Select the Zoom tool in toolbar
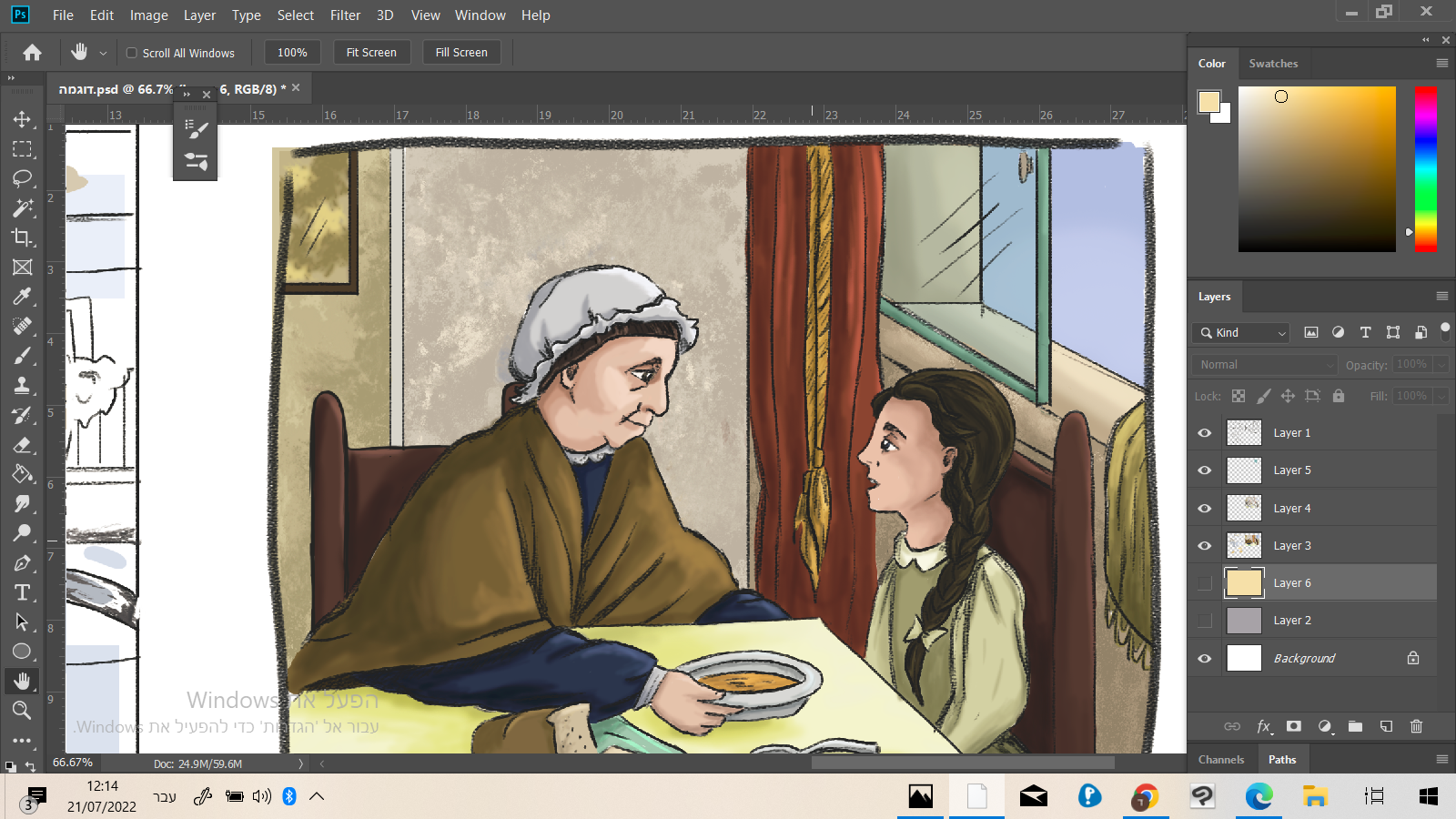The width and height of the screenshot is (1456, 819). tap(22, 711)
